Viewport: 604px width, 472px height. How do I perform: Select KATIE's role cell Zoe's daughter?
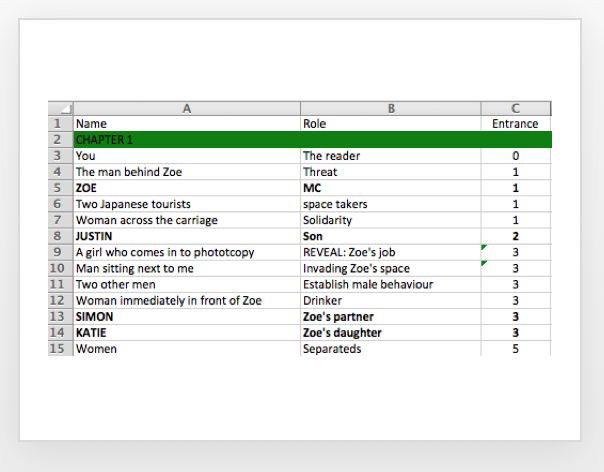click(x=391, y=333)
